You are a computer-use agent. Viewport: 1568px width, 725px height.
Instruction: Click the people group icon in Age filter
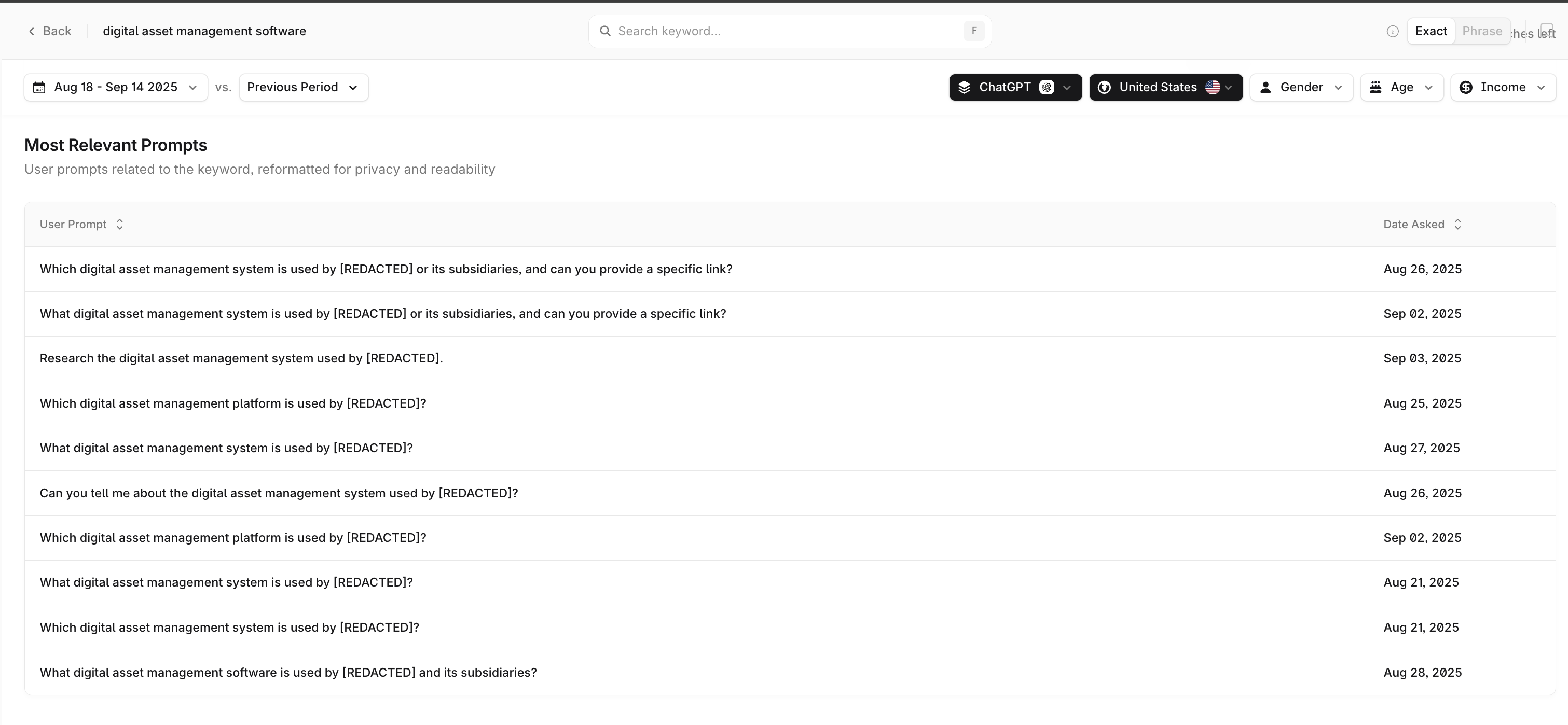1376,87
